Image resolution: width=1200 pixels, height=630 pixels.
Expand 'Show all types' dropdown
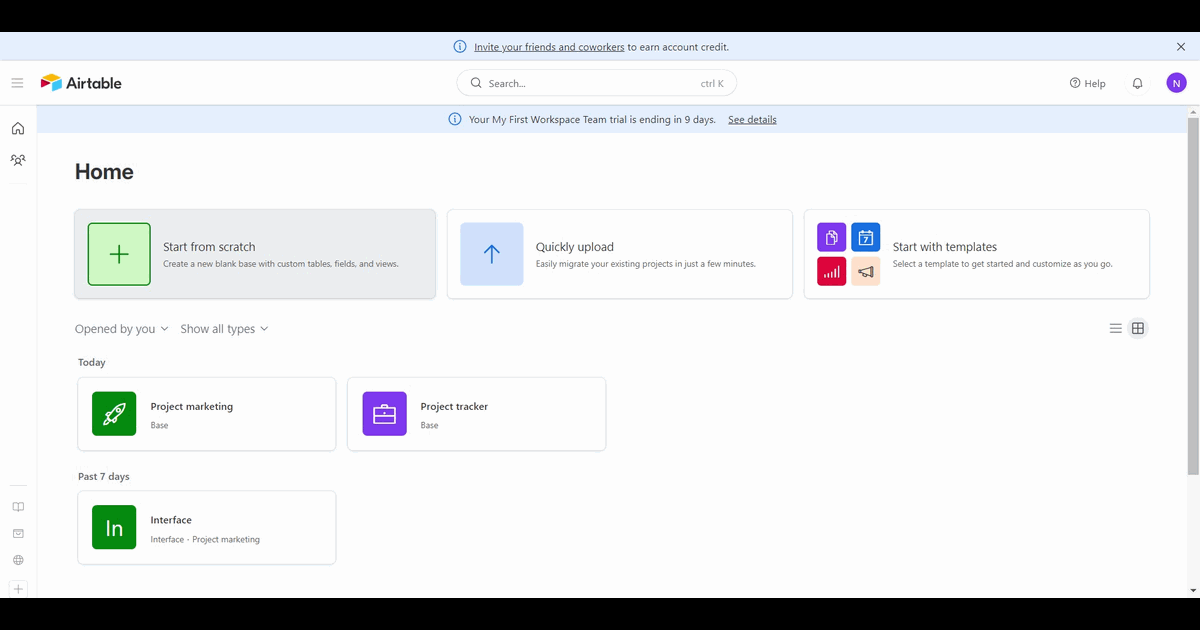[225, 329]
